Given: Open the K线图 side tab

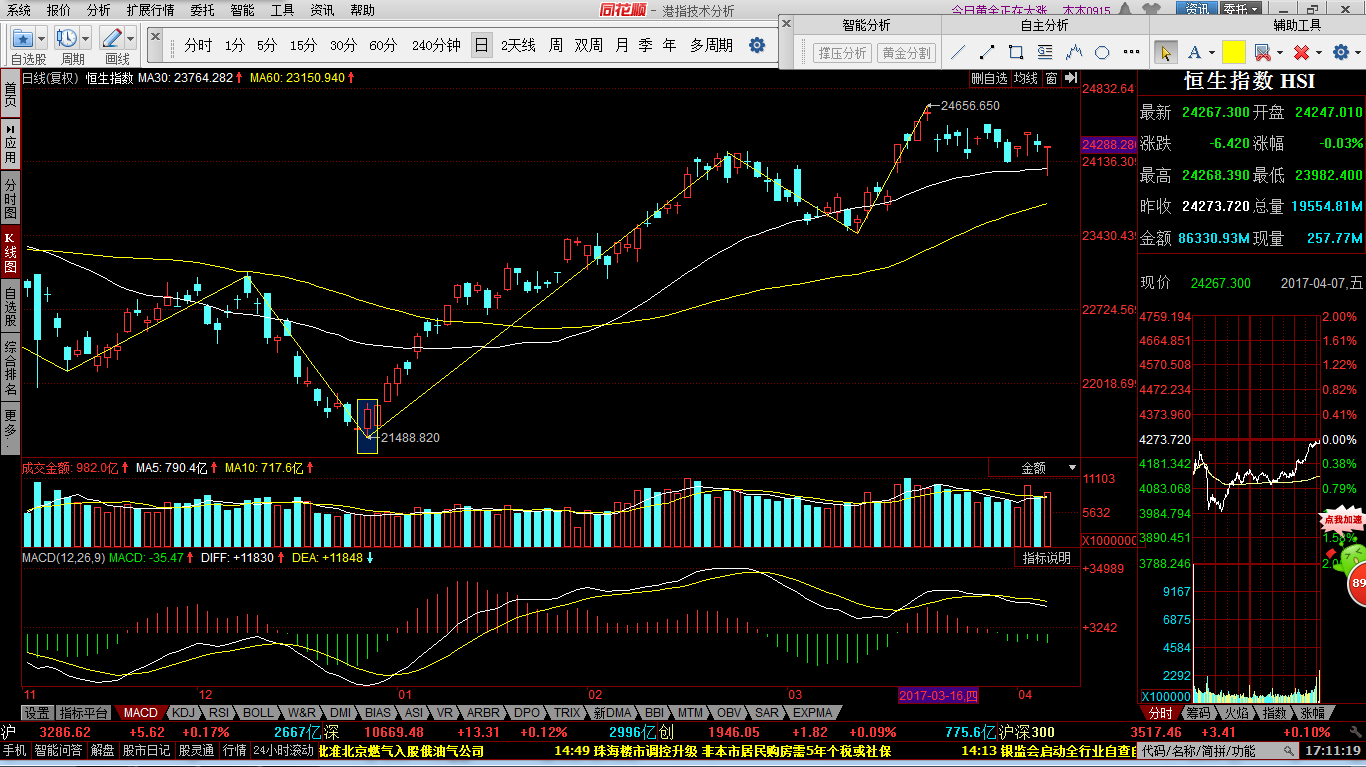Looking at the screenshot, I should [x=10, y=254].
